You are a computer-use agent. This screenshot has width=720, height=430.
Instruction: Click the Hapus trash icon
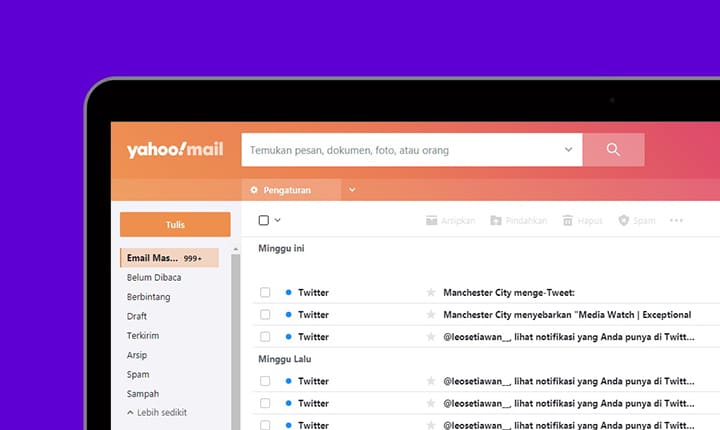coord(568,220)
